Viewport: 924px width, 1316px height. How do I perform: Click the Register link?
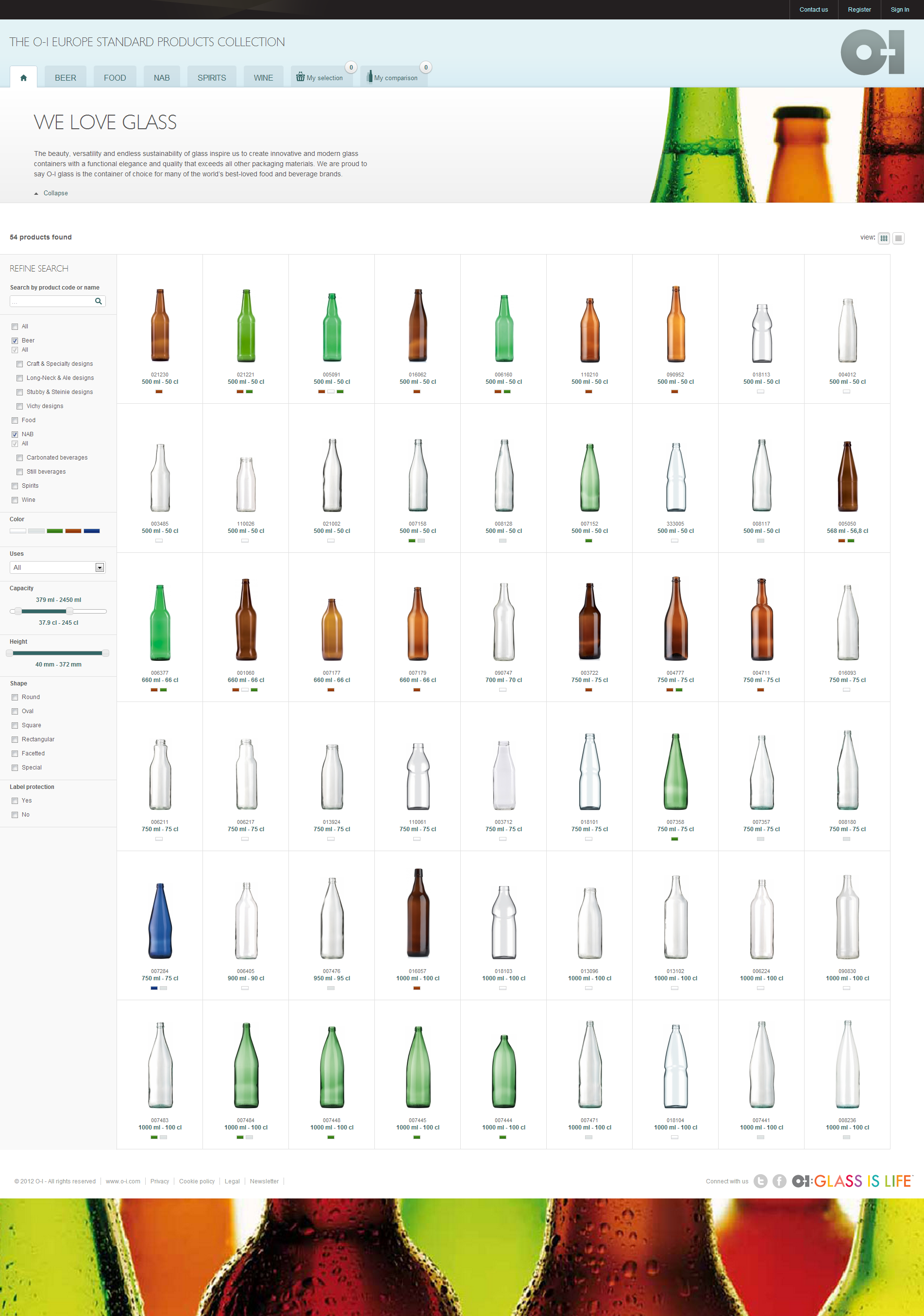coord(859,10)
